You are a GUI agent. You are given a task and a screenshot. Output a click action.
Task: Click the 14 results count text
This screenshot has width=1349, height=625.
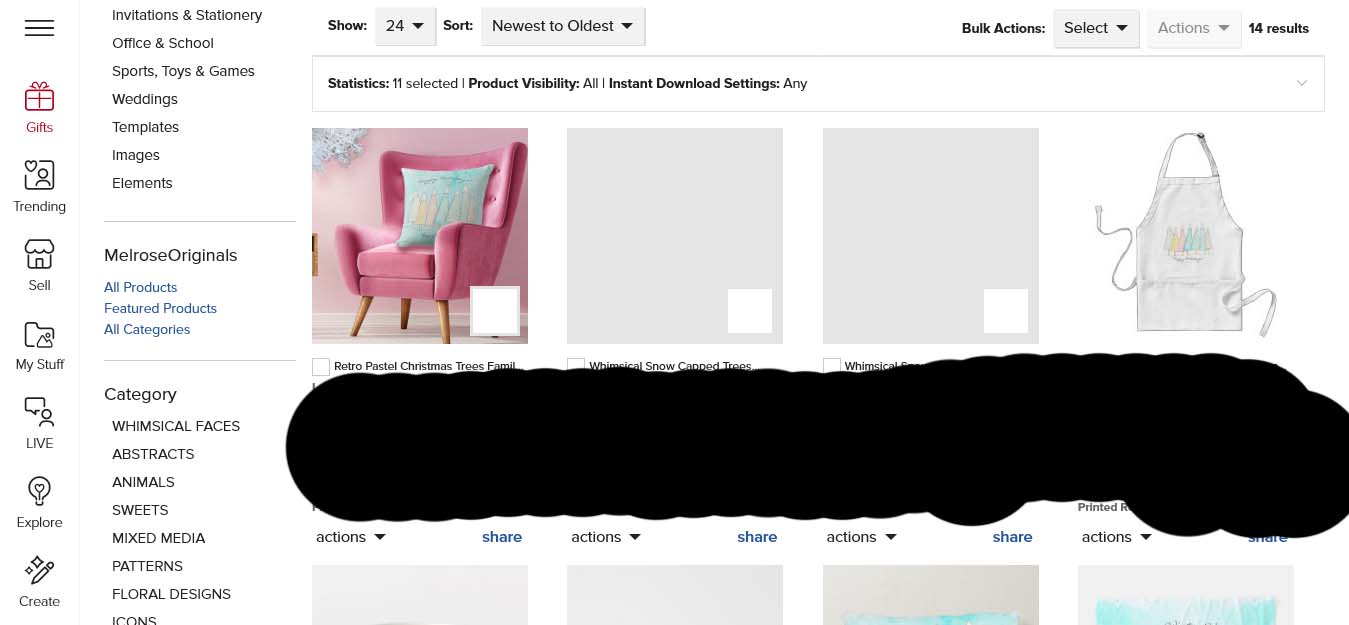[1278, 28]
